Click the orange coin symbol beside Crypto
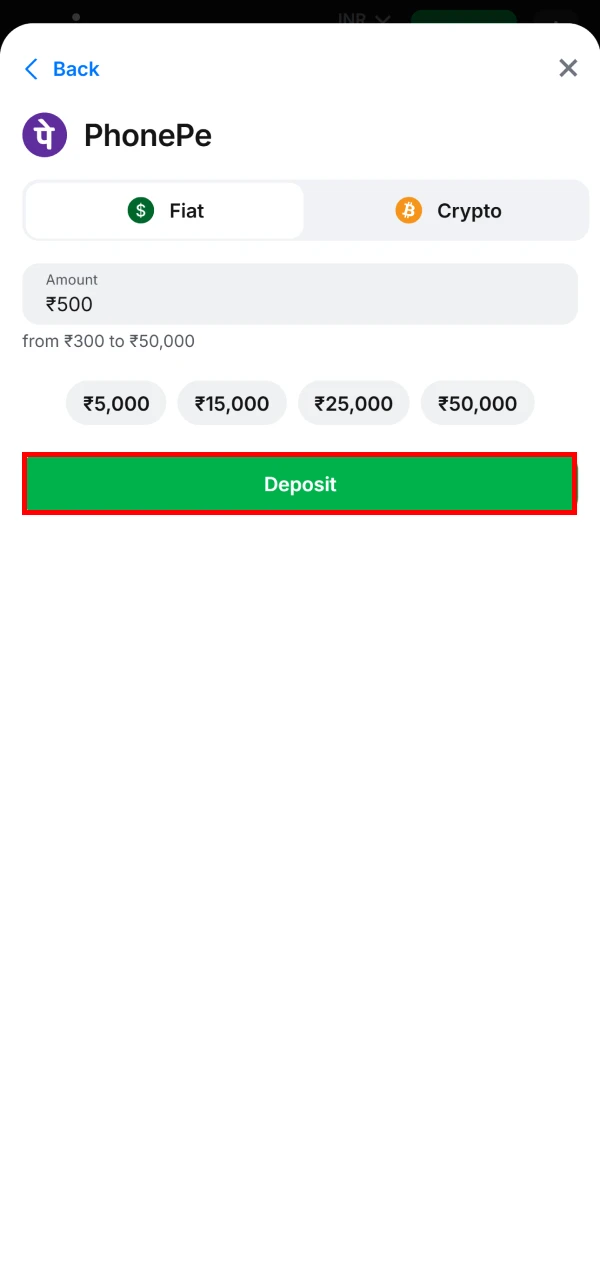600x1280 pixels. point(408,210)
